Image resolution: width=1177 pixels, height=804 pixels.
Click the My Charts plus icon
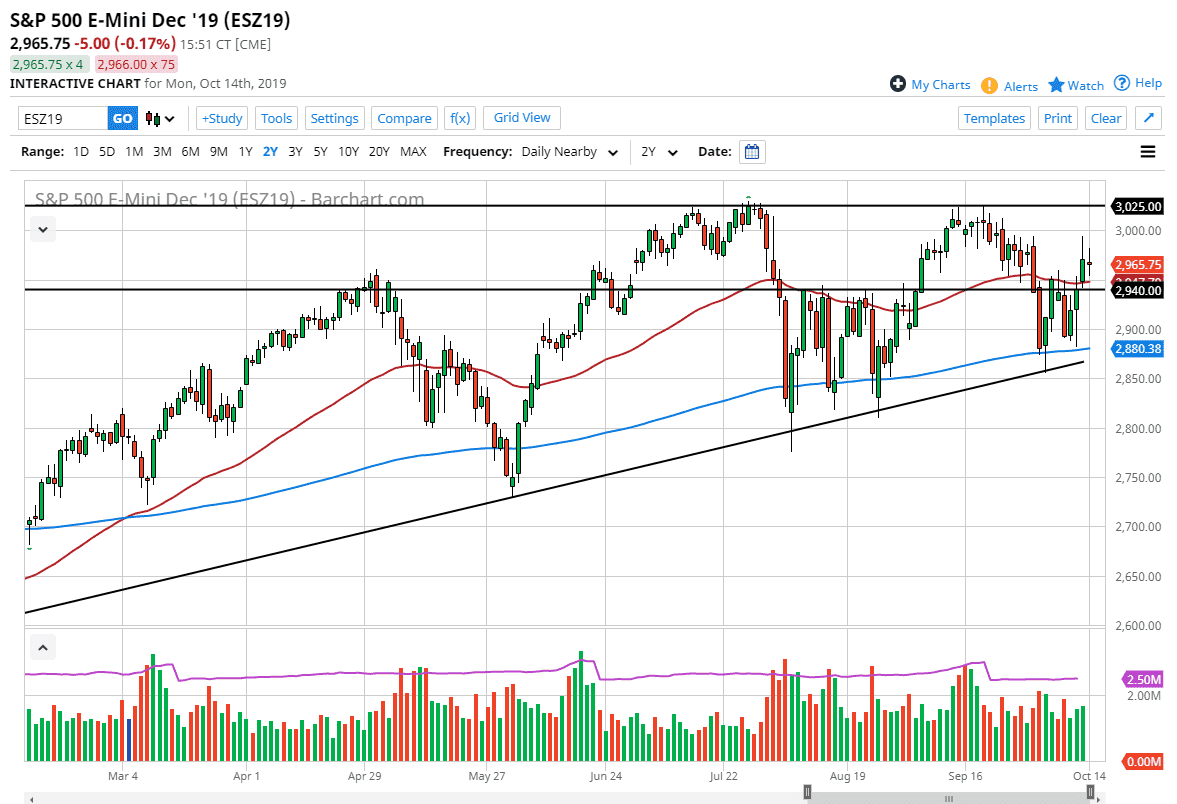898,84
